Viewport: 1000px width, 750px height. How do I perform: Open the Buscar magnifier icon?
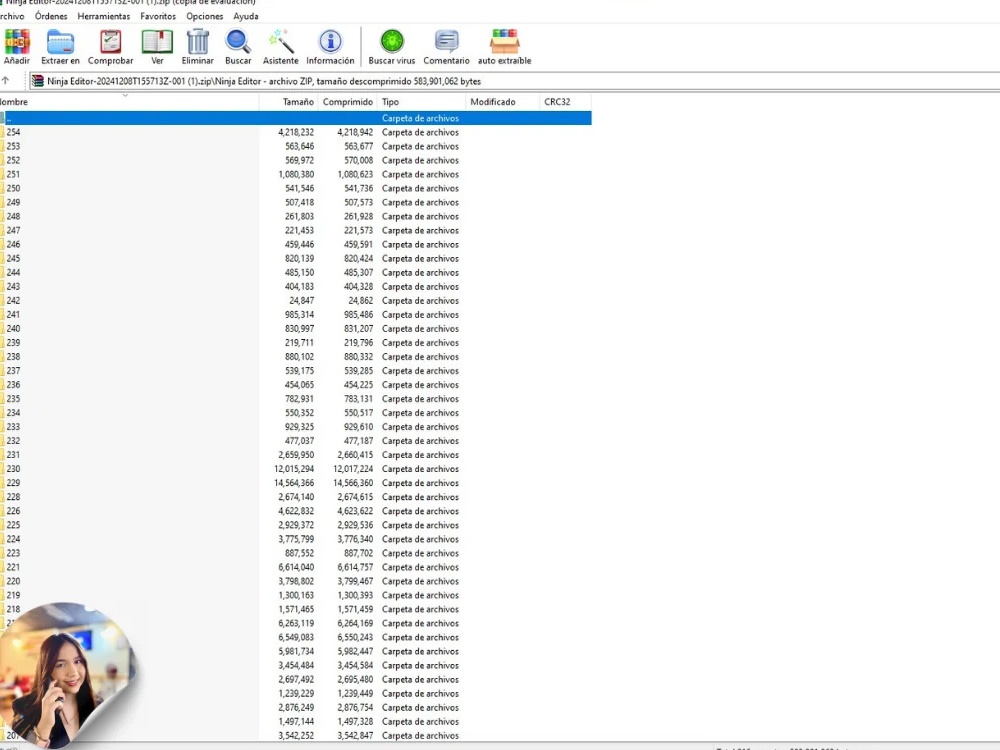[x=238, y=41]
